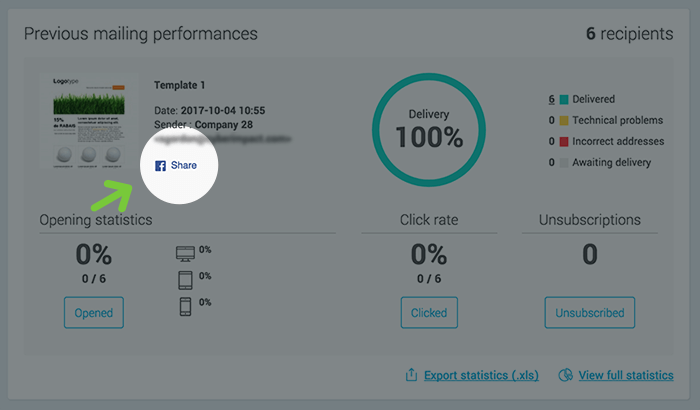
Task: Click the export upload icon
Action: click(411, 375)
